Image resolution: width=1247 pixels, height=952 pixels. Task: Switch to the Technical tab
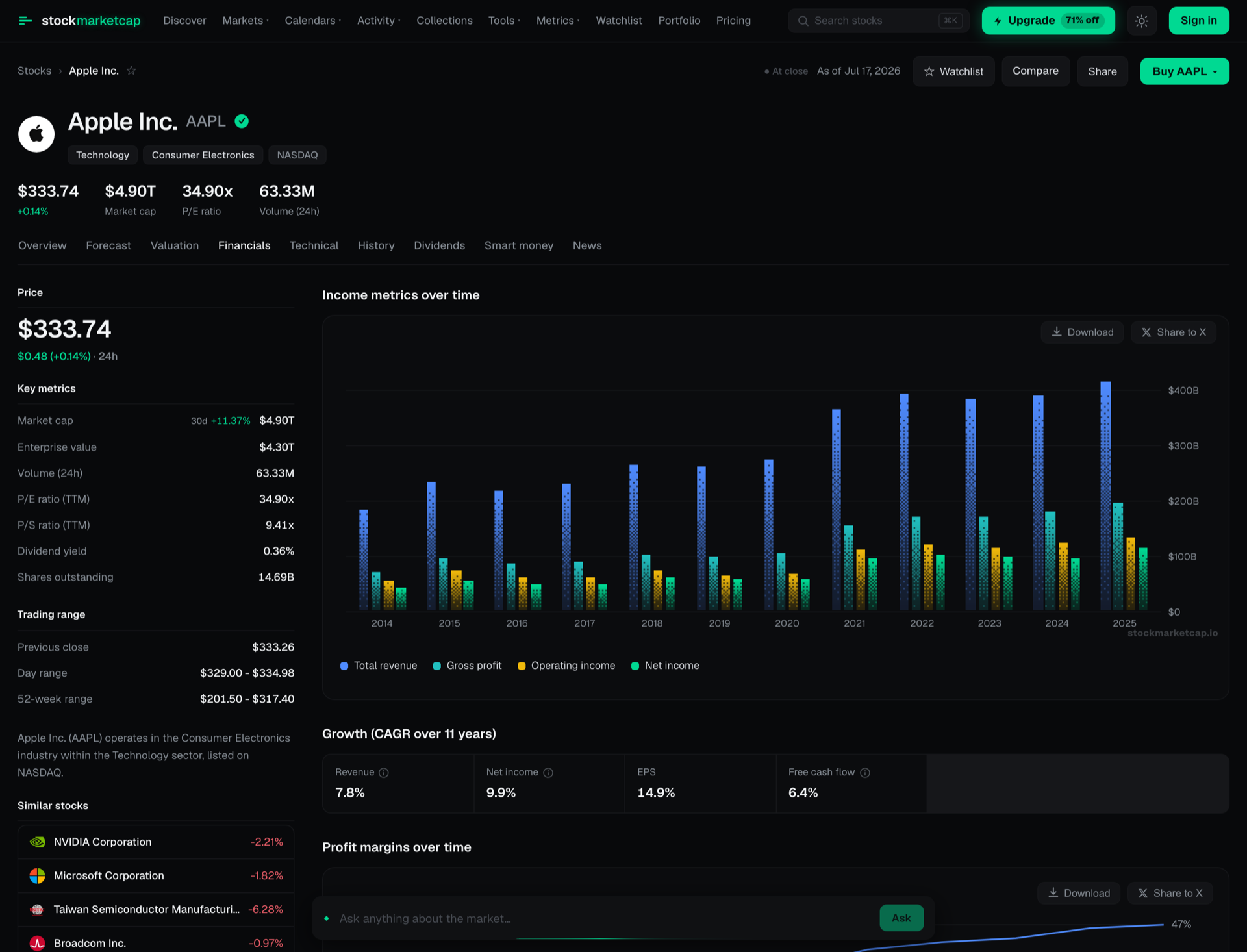tap(314, 245)
